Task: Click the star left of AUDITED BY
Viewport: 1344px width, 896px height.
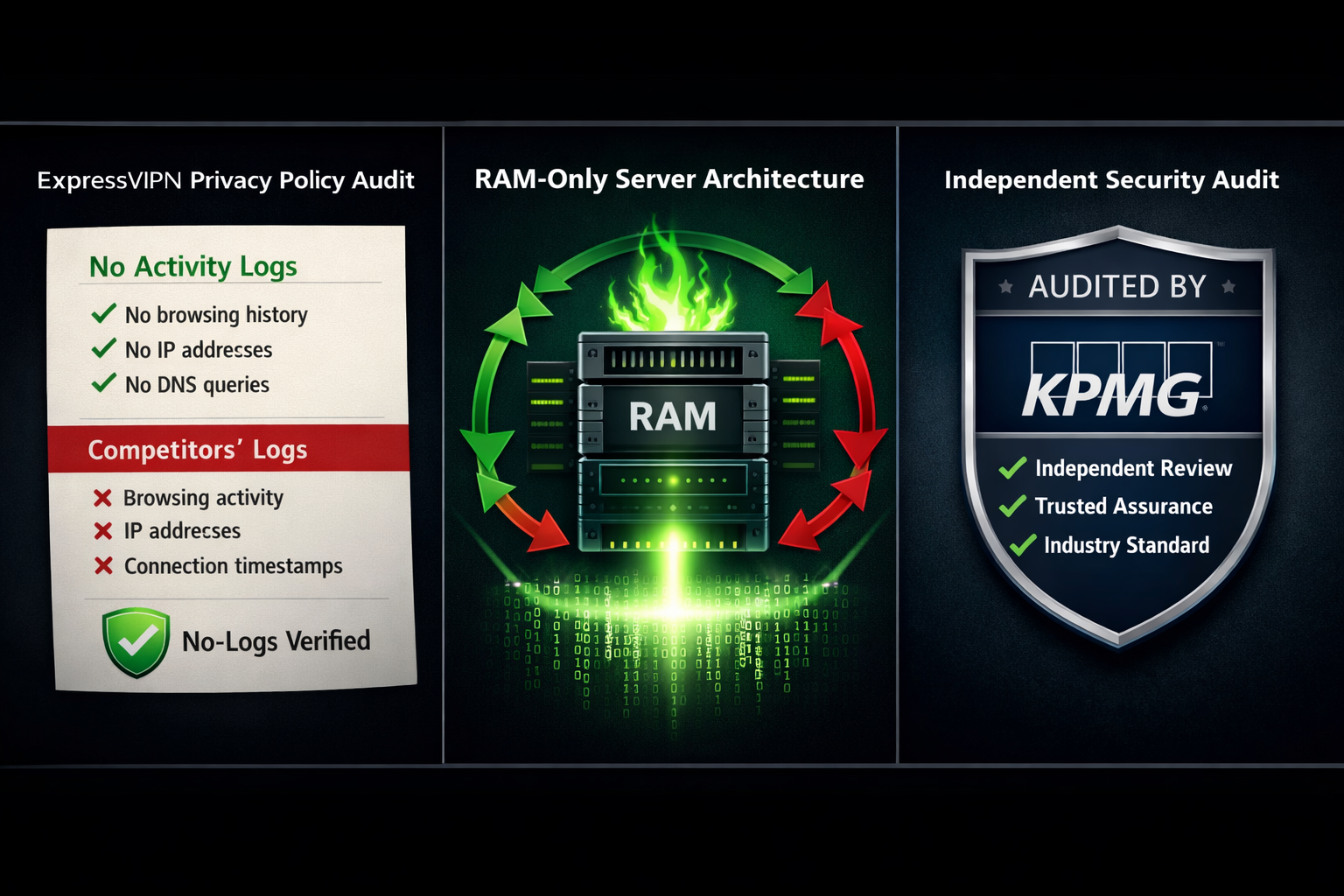Action: point(1006,286)
